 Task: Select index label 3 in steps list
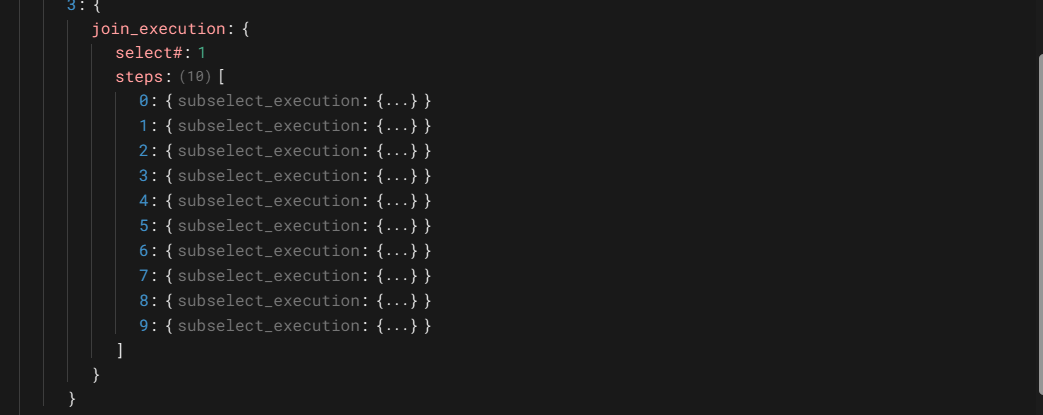click(x=144, y=176)
